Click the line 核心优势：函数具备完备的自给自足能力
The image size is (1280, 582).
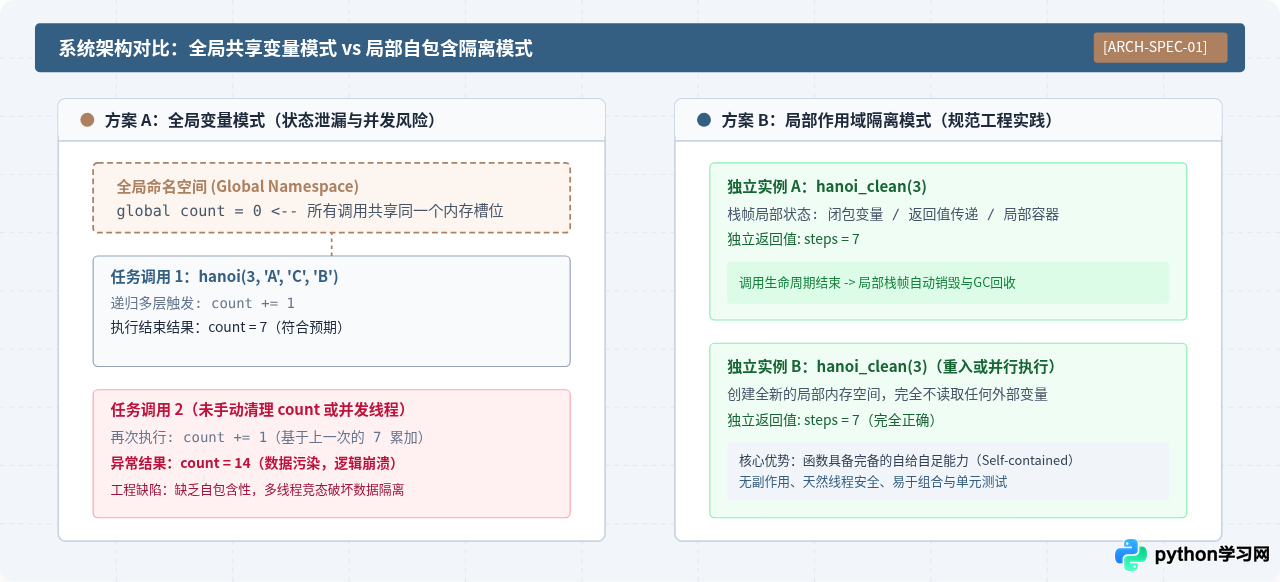pos(906,460)
